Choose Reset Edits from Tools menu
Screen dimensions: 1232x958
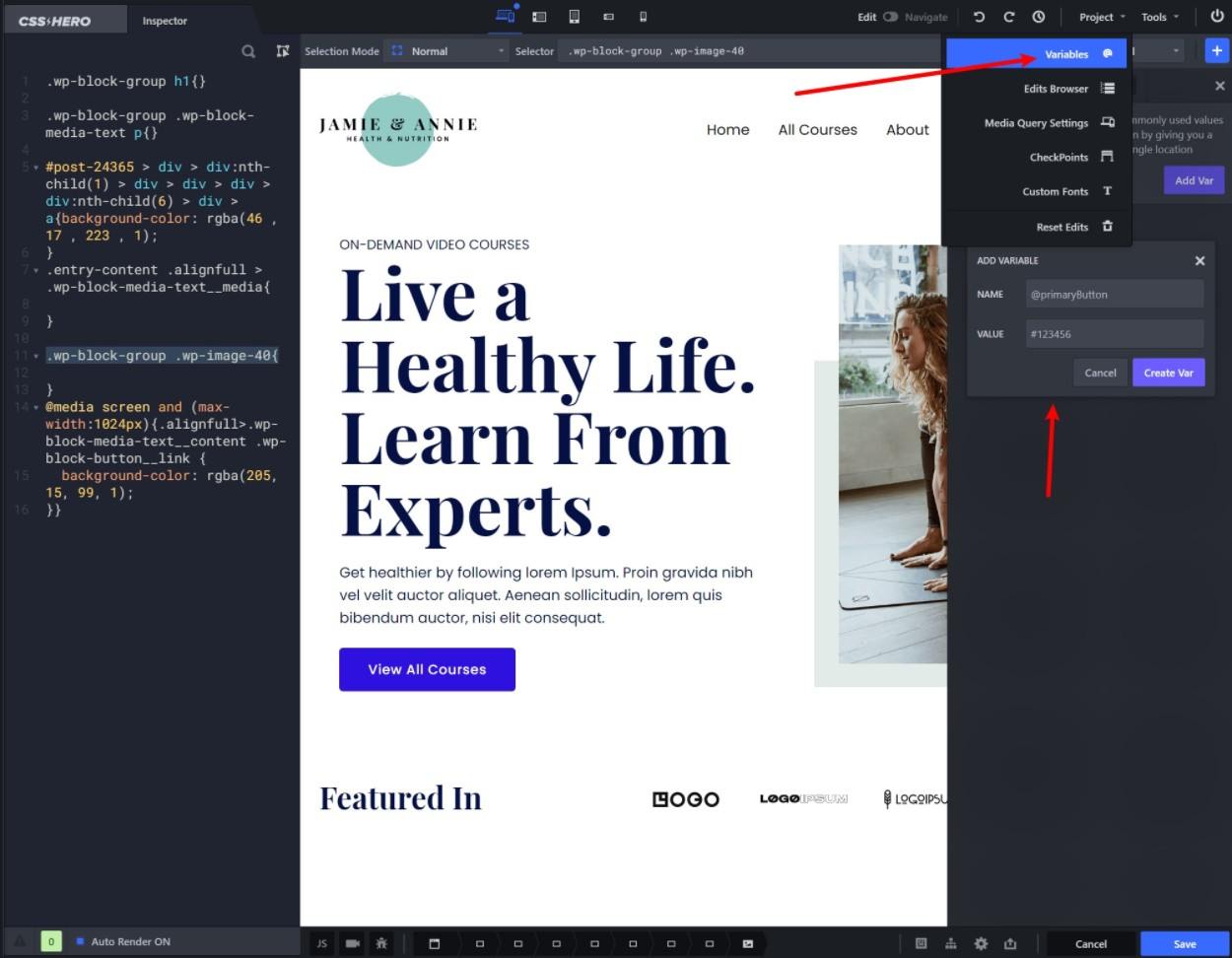click(1036, 227)
